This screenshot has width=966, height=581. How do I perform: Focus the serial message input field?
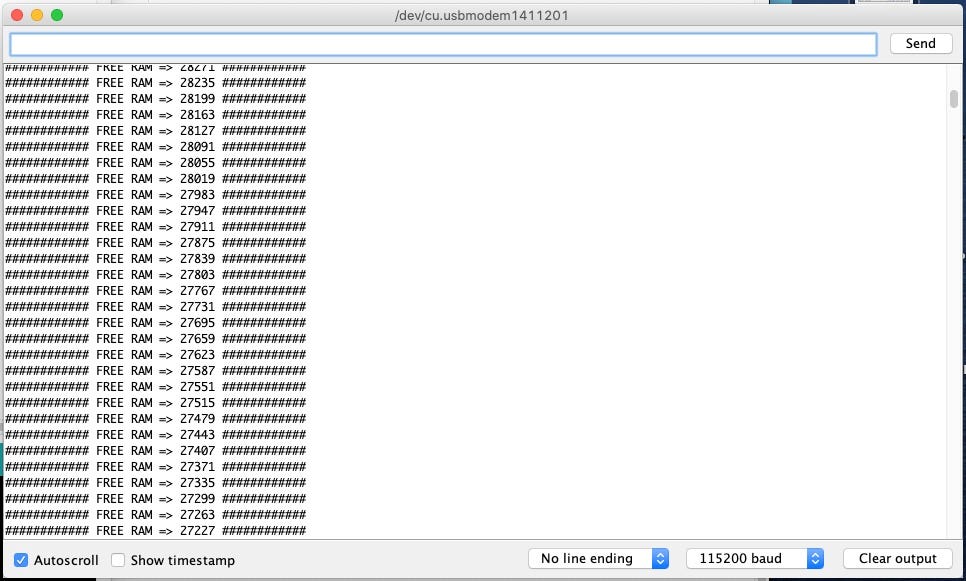443,44
